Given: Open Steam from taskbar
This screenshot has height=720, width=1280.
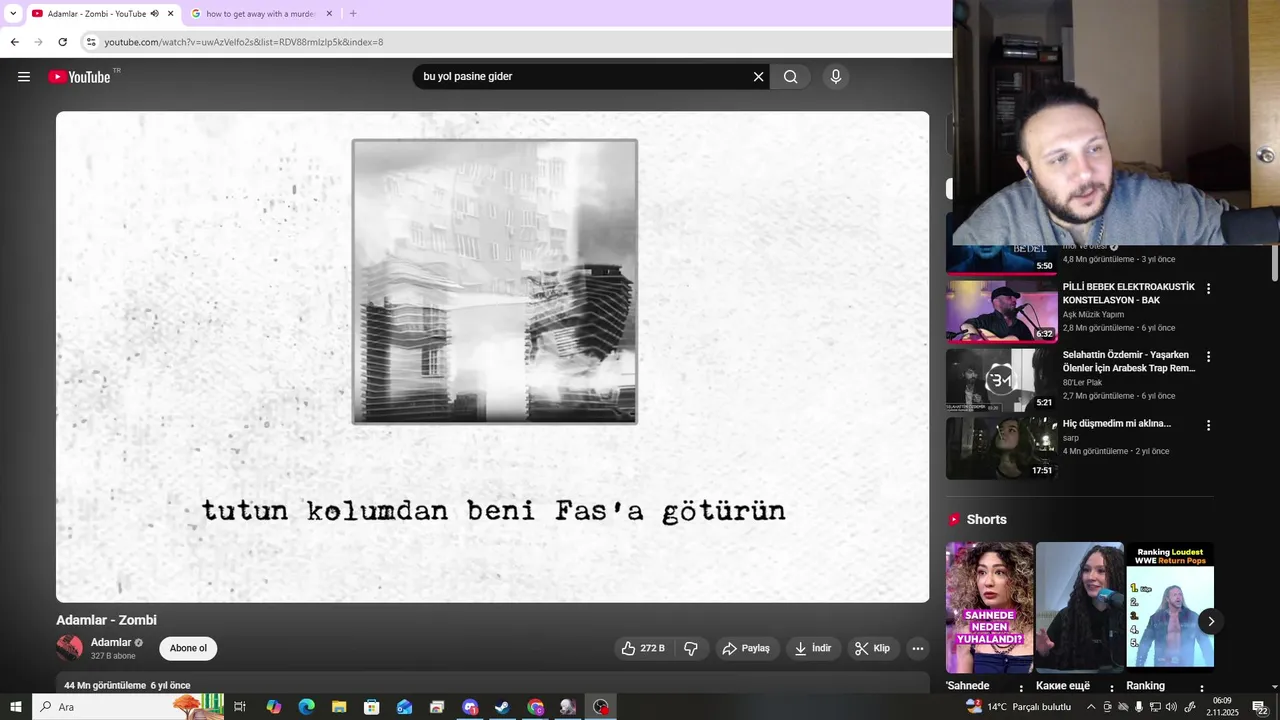Looking at the screenshot, I should (x=502, y=707).
